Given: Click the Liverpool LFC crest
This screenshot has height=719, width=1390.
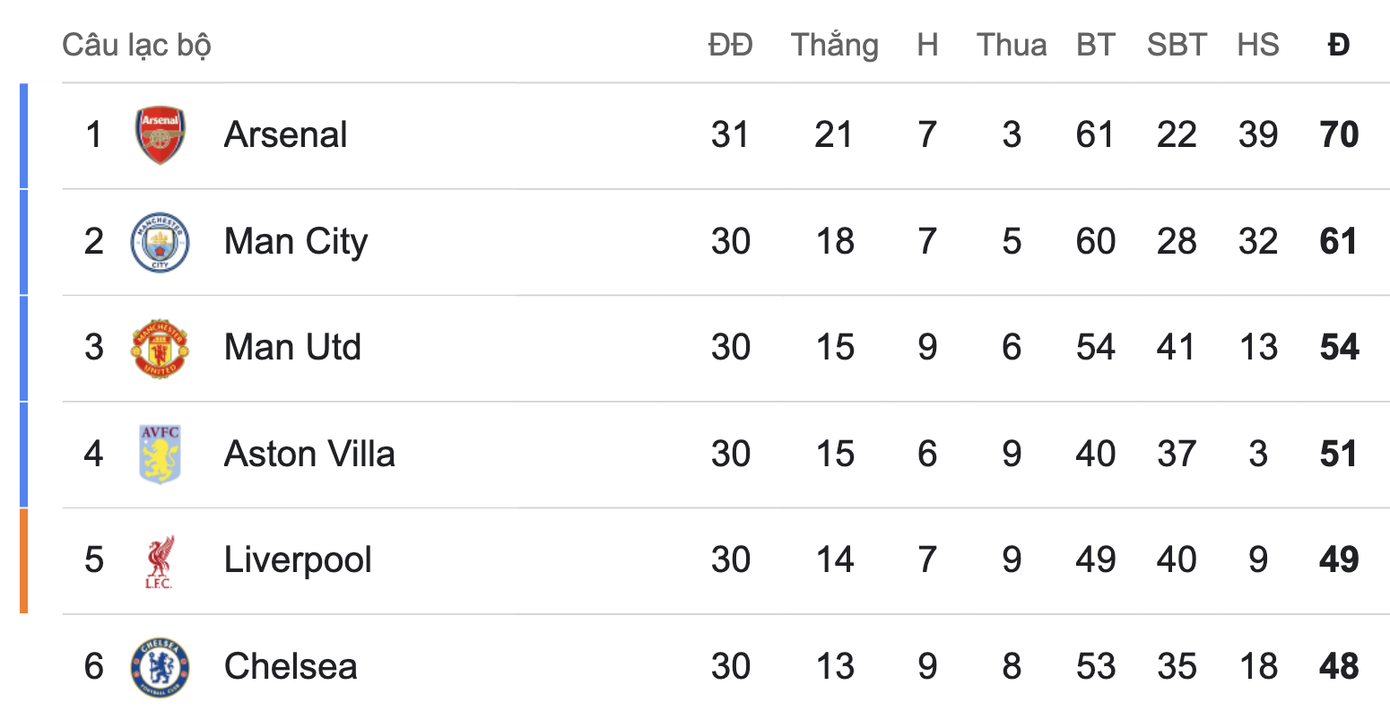Looking at the screenshot, I should pyautogui.click(x=160, y=561).
